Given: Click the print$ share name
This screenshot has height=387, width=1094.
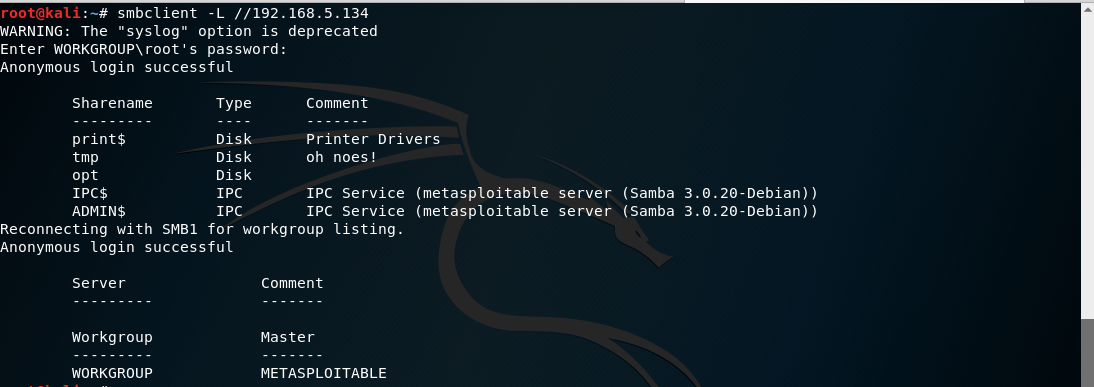Looking at the screenshot, I should (99, 139).
